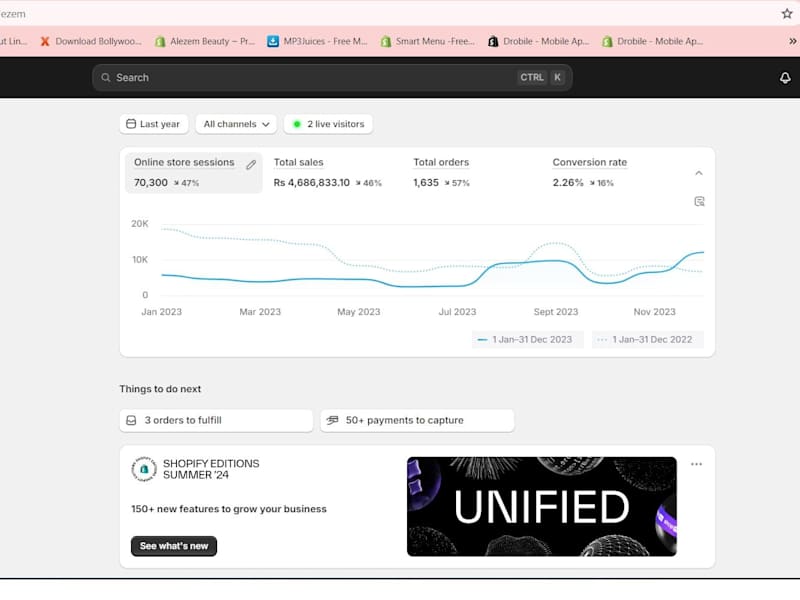Bookmark page with star icon
The height and width of the screenshot is (600, 800).
787,14
